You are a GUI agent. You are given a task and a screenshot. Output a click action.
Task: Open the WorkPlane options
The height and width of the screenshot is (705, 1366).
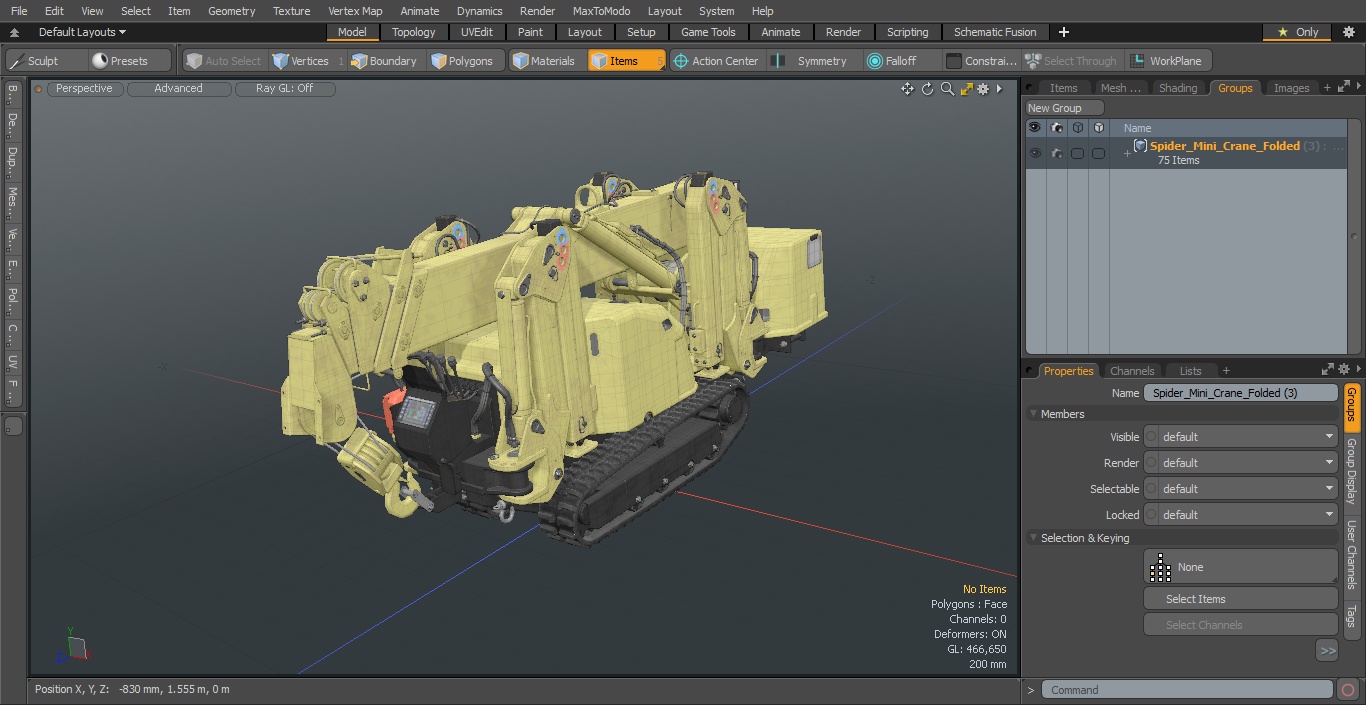1167,61
